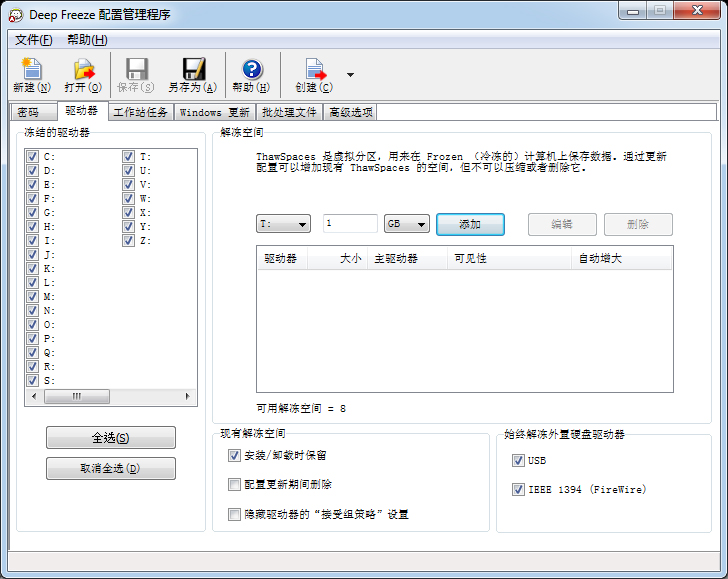This screenshot has width=728, height=579.
Task: Toggle the M: drive checkbox
Action: coord(32,296)
